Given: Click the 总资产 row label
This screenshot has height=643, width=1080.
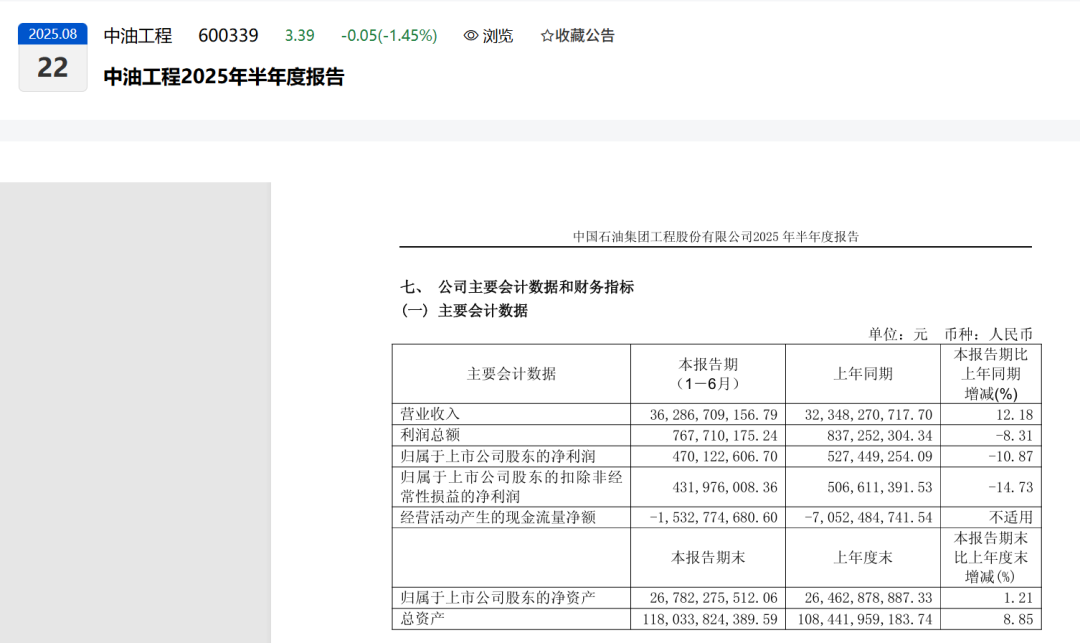Looking at the screenshot, I should (x=422, y=618).
